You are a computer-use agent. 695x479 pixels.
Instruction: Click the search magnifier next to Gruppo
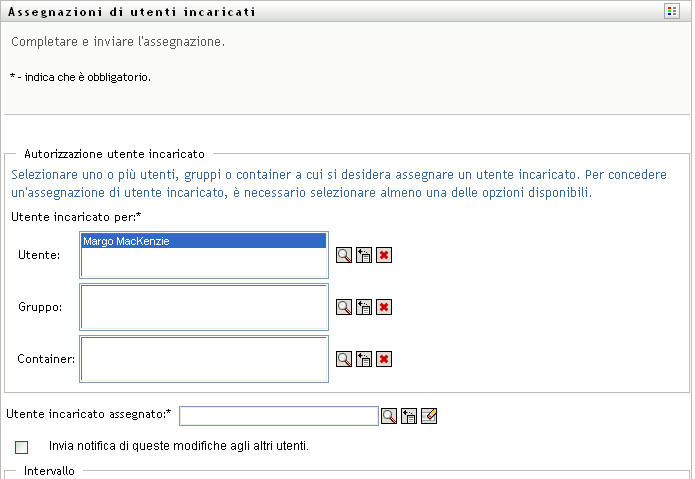tap(343, 307)
